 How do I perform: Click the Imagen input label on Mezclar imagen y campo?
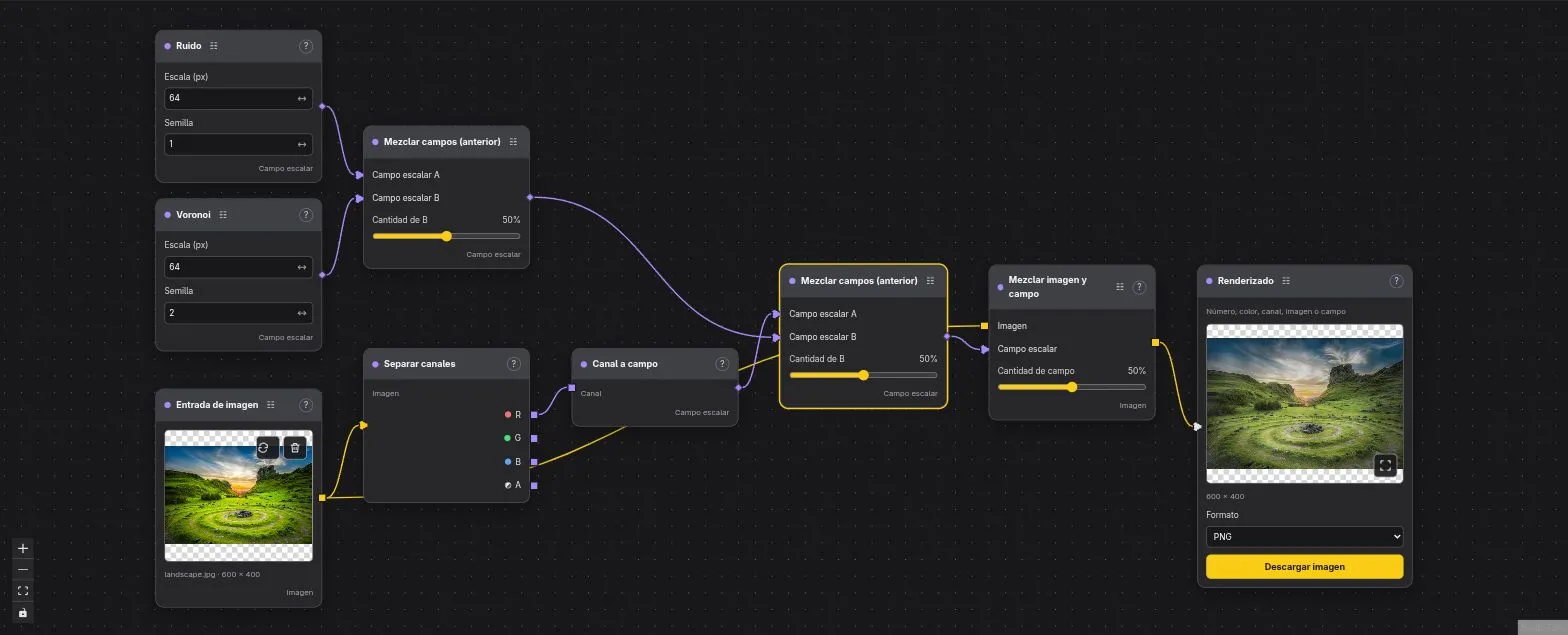click(x=1012, y=326)
